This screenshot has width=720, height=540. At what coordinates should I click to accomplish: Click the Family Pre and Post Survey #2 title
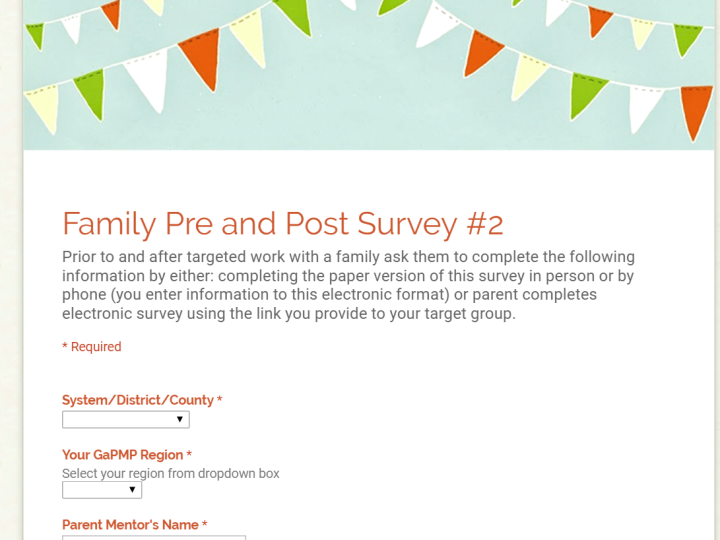283,224
